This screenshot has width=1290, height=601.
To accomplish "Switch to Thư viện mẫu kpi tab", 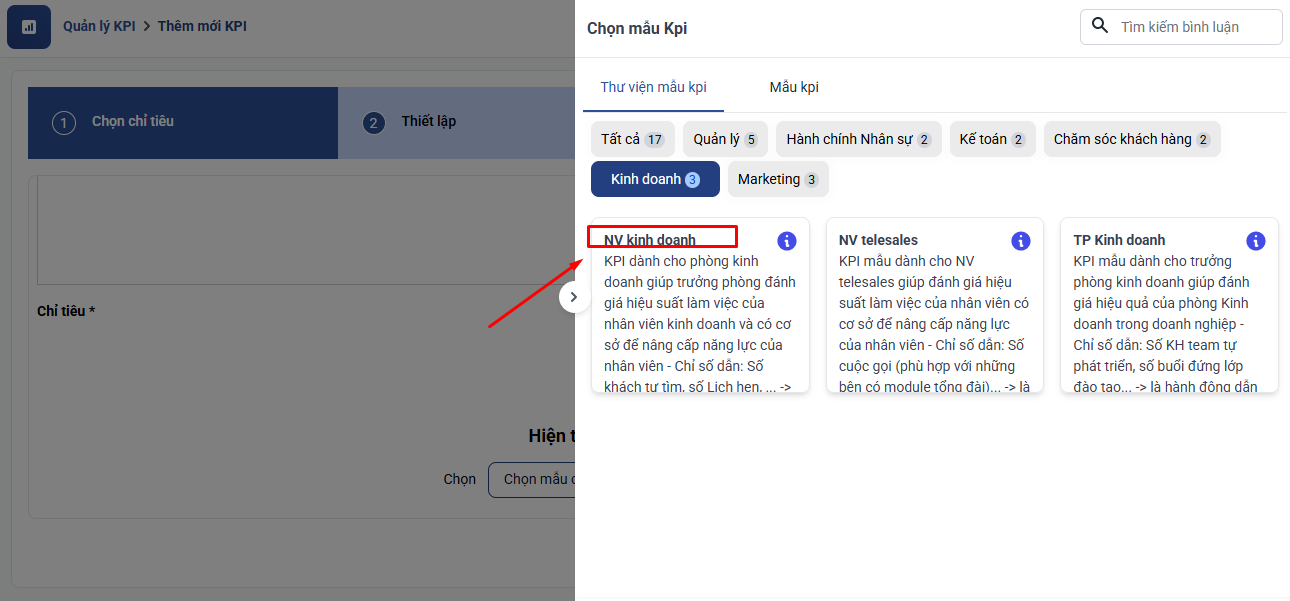I will click(653, 87).
